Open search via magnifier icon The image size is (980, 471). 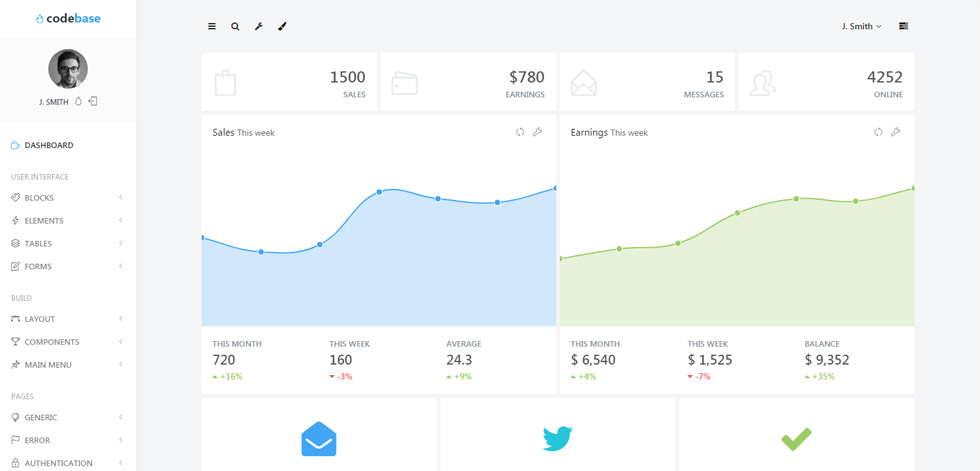235,26
